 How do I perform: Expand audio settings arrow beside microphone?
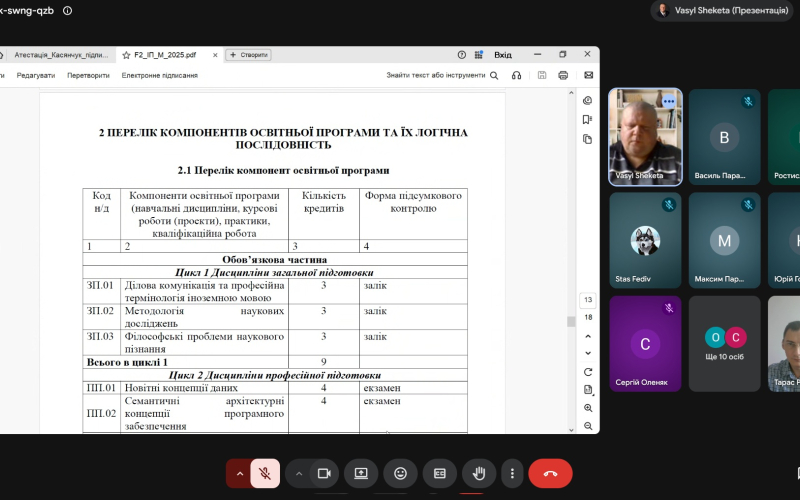pyautogui.click(x=239, y=473)
